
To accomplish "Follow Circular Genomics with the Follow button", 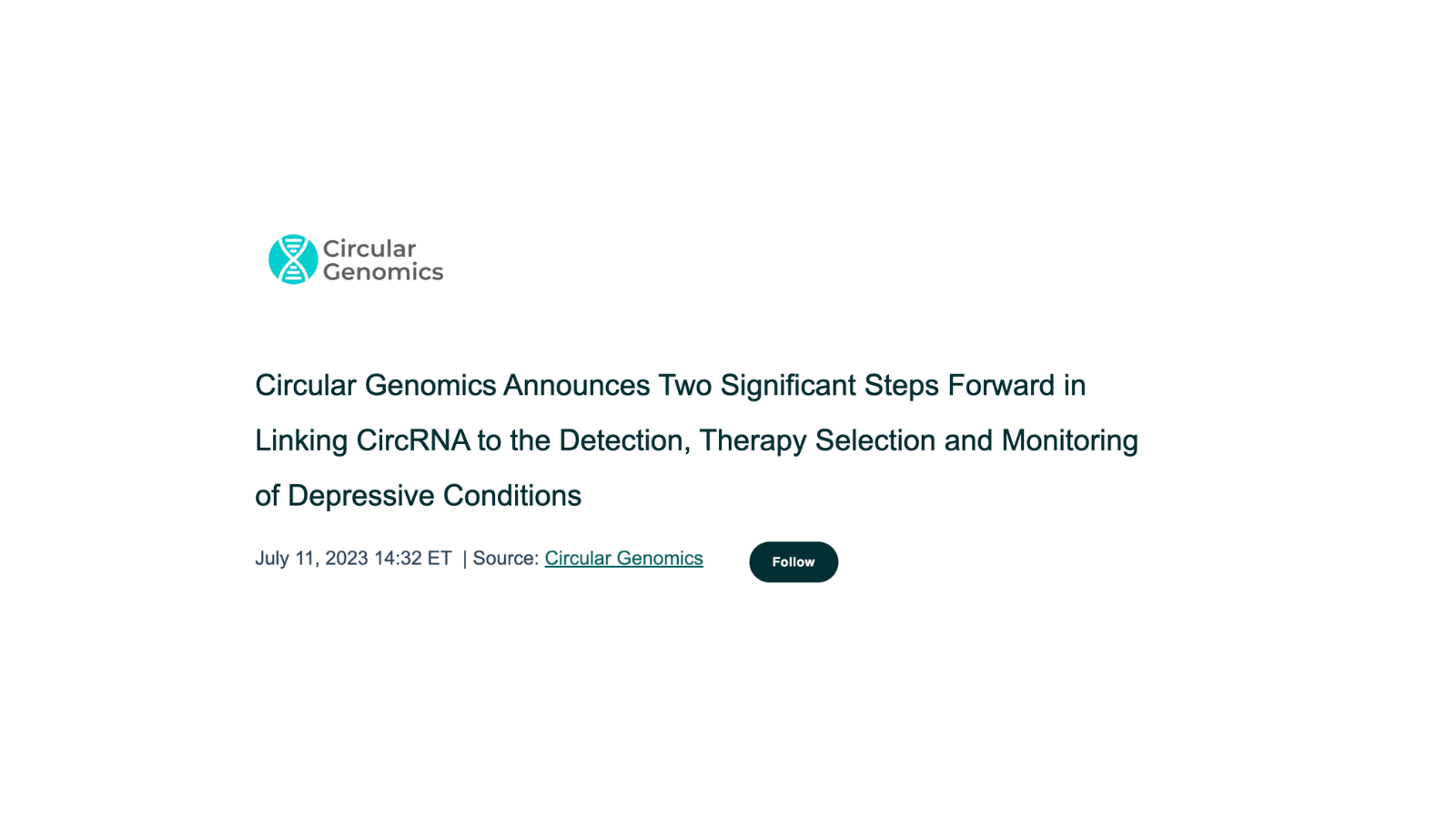I will (x=794, y=561).
